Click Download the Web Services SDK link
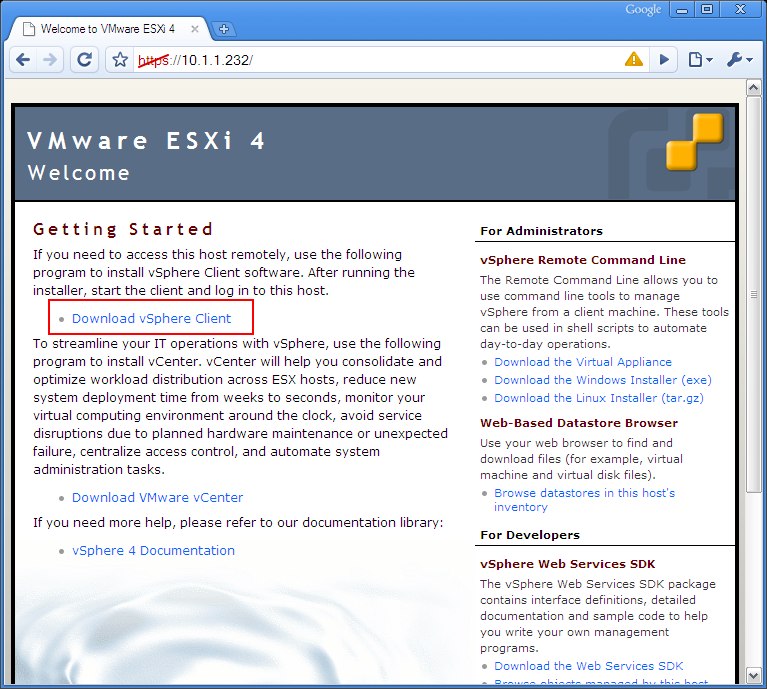 (x=588, y=667)
